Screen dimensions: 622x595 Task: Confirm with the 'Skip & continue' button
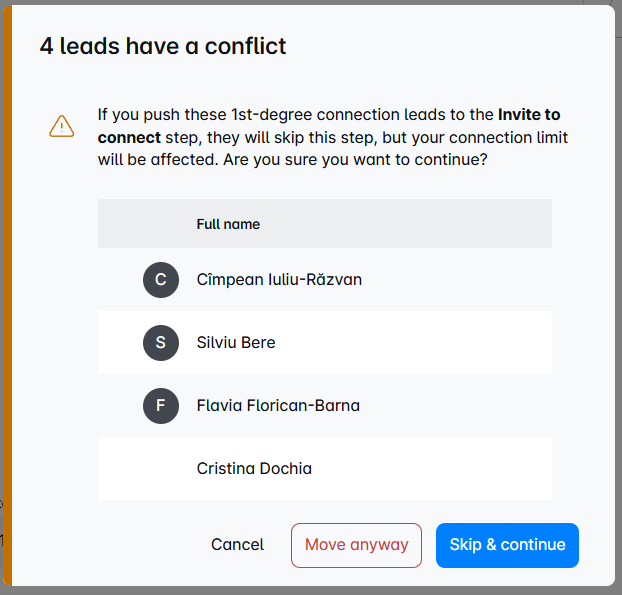pos(507,545)
